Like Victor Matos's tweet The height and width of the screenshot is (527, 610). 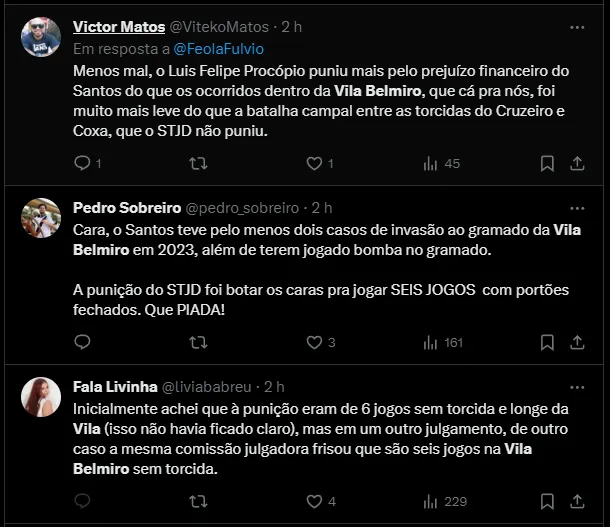pos(314,163)
